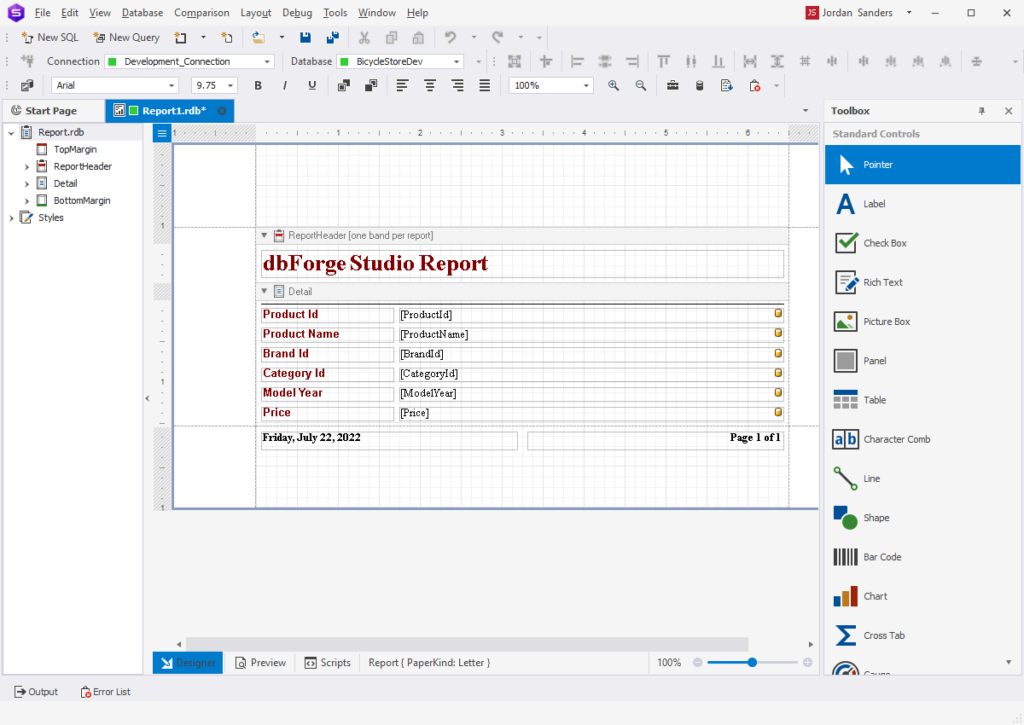Collapse the Report.rdb tree node
This screenshot has height=725, width=1024.
tap(10, 131)
